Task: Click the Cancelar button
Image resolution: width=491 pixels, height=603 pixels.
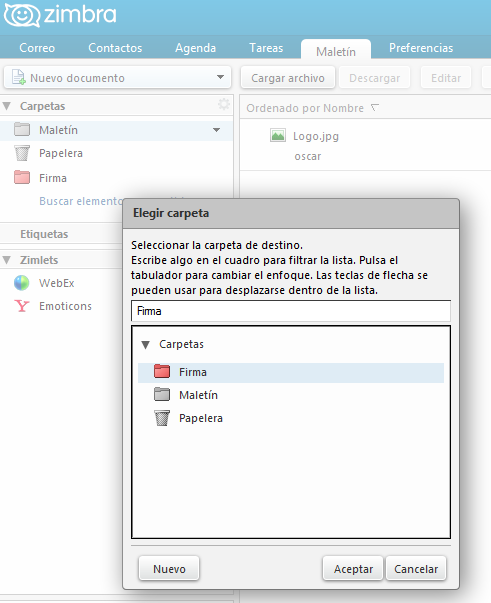Action: point(416,569)
